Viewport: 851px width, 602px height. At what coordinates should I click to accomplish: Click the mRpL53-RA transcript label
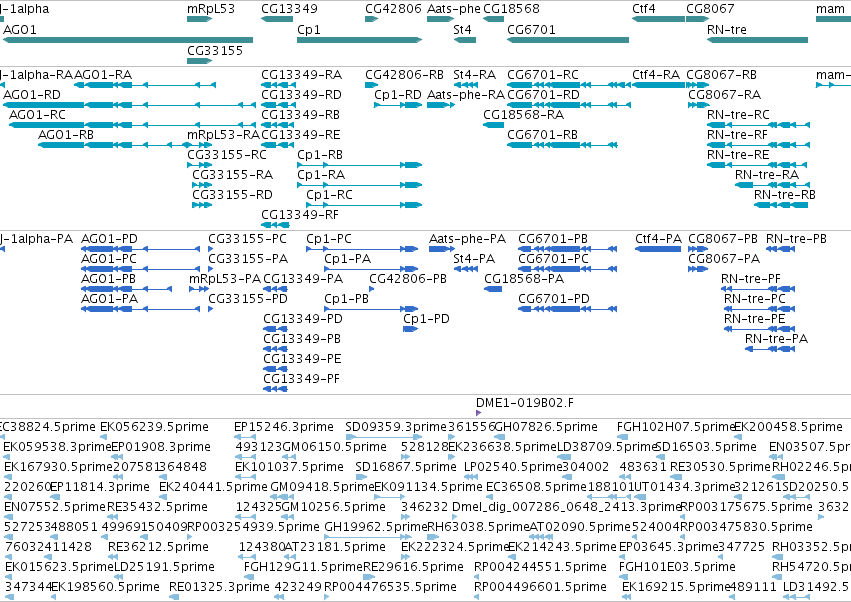pos(223,135)
